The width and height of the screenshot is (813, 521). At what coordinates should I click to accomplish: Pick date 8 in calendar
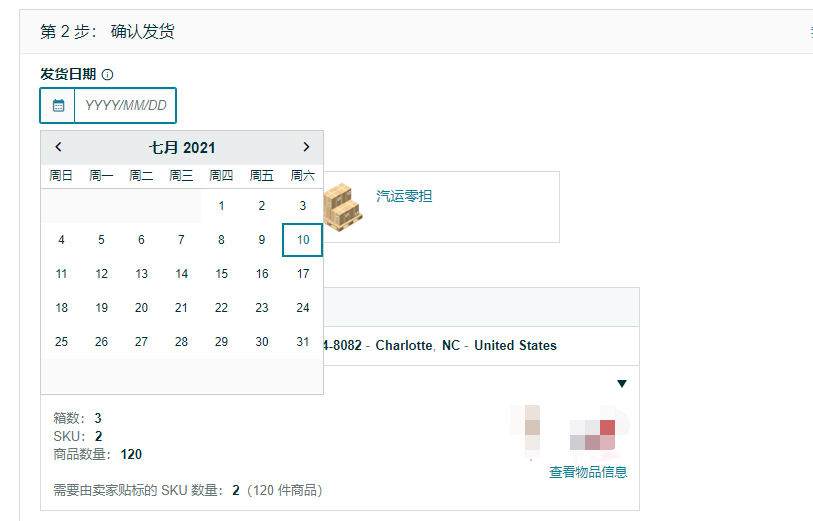point(221,240)
